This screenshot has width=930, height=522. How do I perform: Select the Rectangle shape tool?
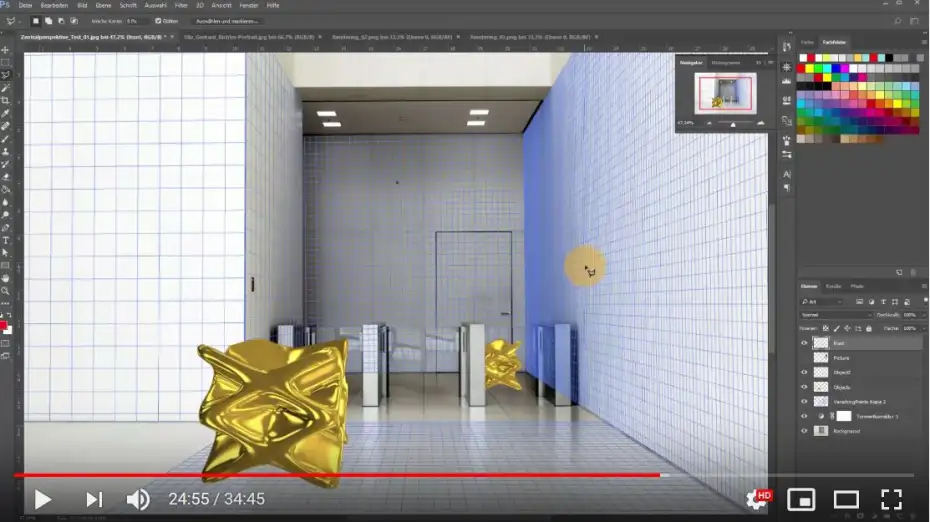[x=5, y=265]
